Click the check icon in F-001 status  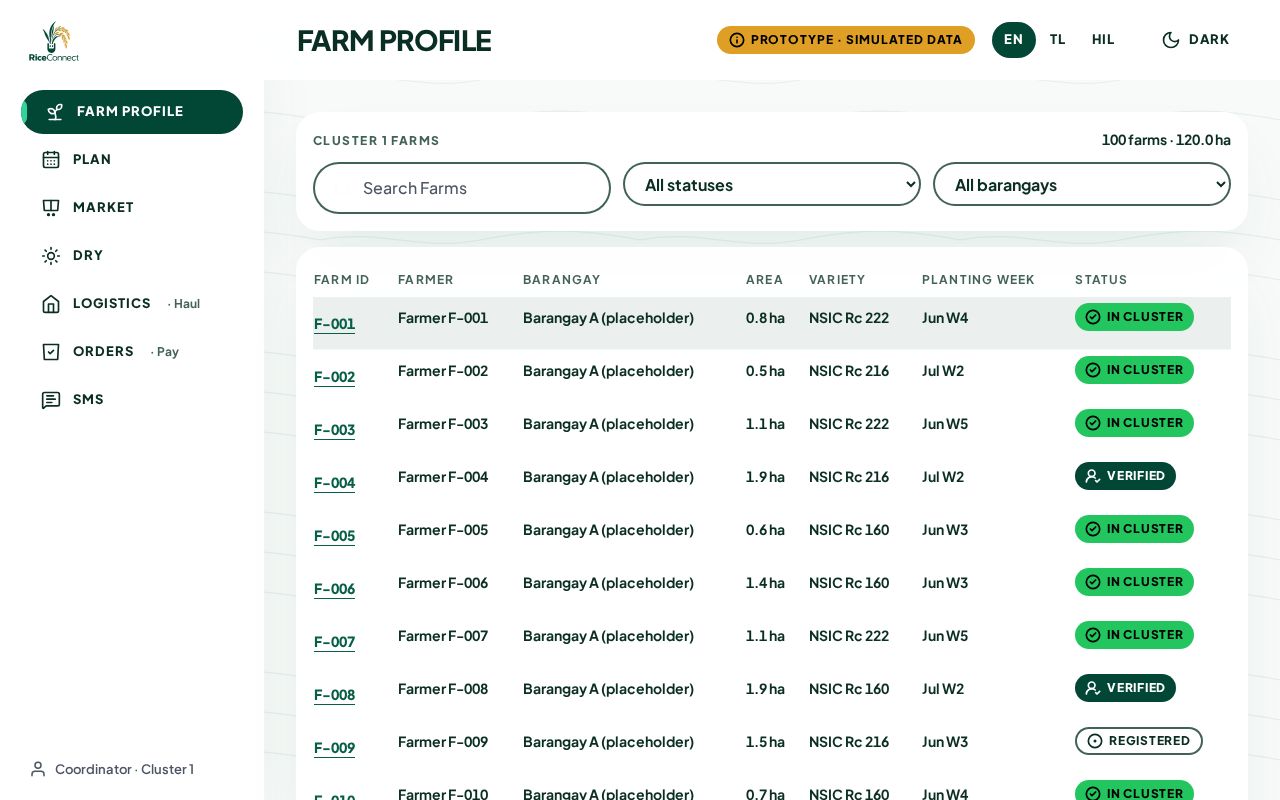click(x=1093, y=317)
